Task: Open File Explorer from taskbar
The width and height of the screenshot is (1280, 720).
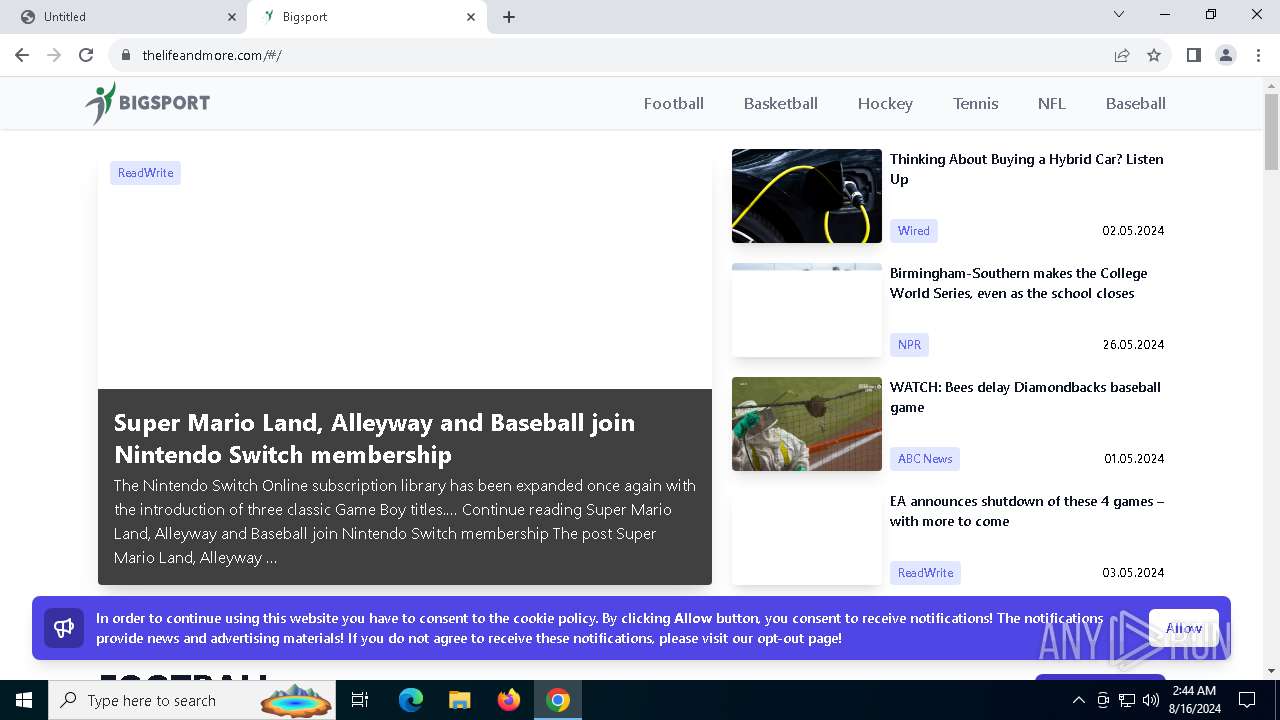Action: pos(459,700)
